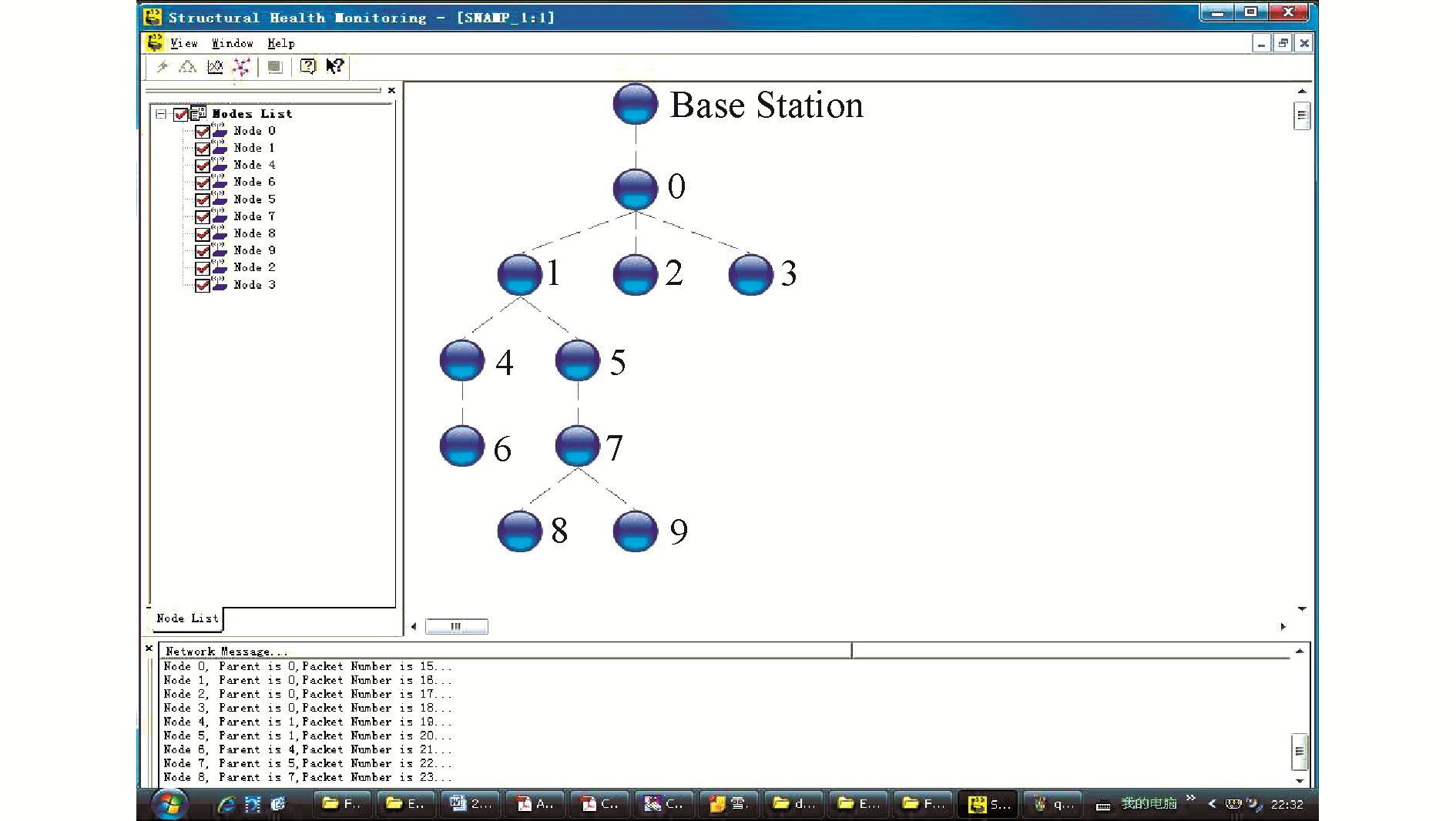Viewport: 1456px width, 821px height.
Task: Toggle the Nodes List root checkbox
Action: point(181,114)
